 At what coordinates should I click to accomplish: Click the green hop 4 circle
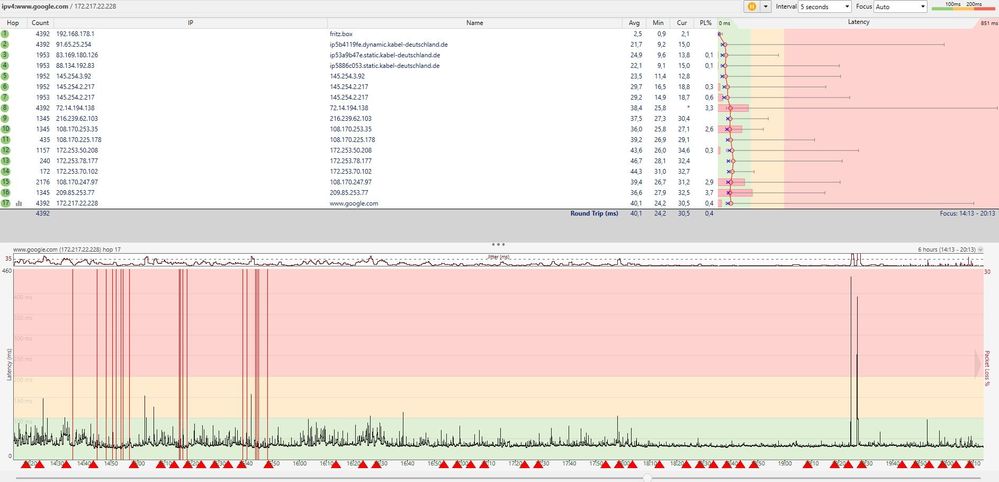(5, 65)
